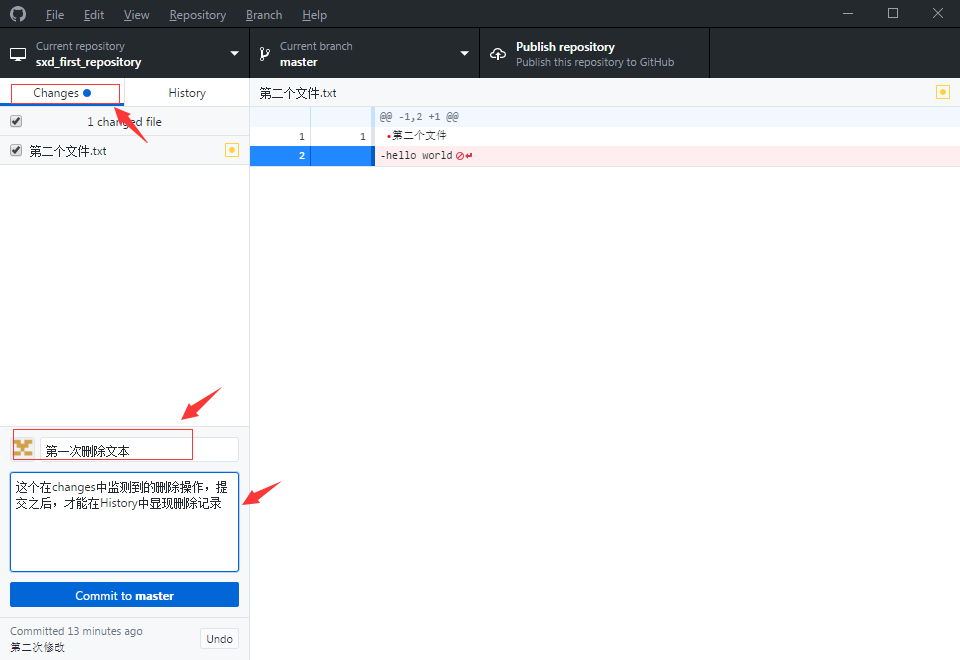The image size is (960, 660).
Task: Select the deleted line 2 gutter in diff
Action: click(x=311, y=156)
